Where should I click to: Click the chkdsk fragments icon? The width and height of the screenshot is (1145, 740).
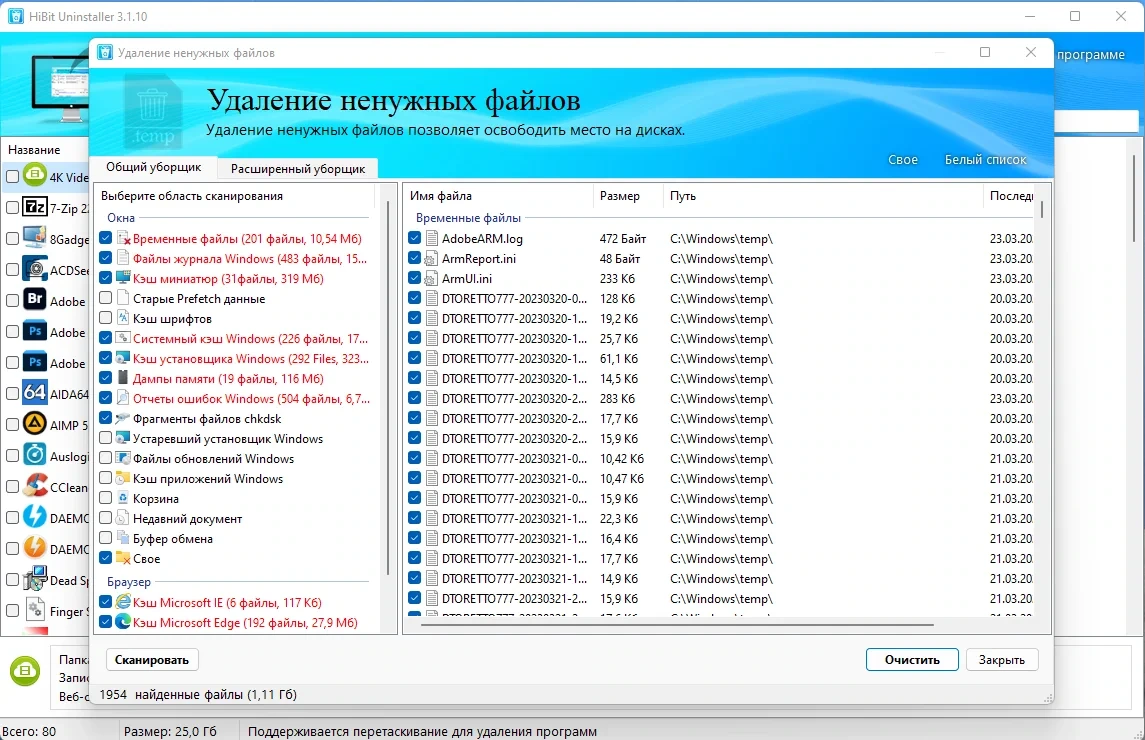point(123,419)
